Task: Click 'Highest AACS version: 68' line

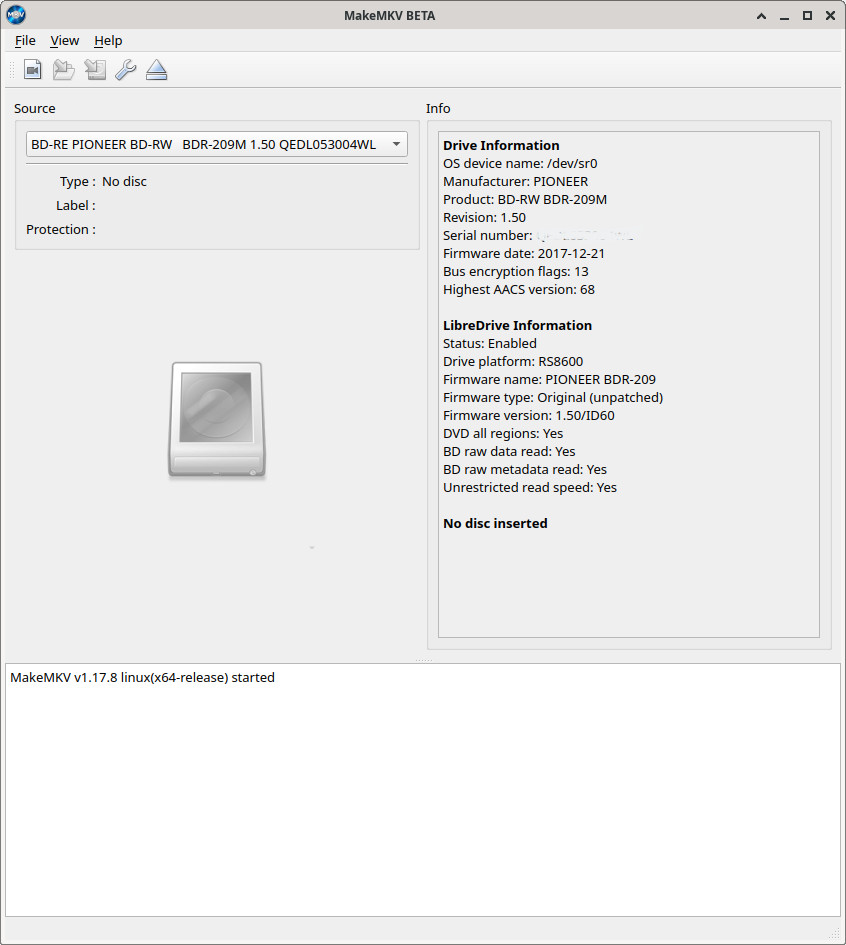Action: [x=519, y=290]
